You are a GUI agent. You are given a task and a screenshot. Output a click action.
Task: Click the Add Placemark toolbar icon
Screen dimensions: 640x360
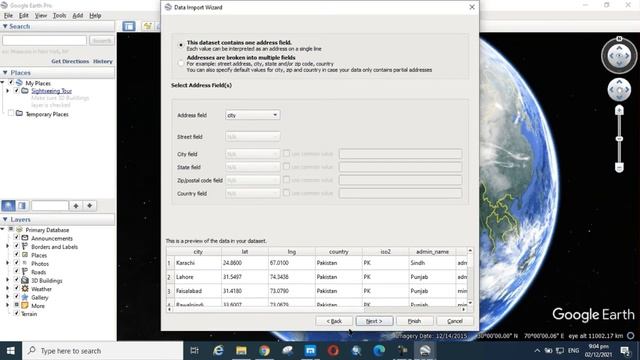tap(147, 26)
